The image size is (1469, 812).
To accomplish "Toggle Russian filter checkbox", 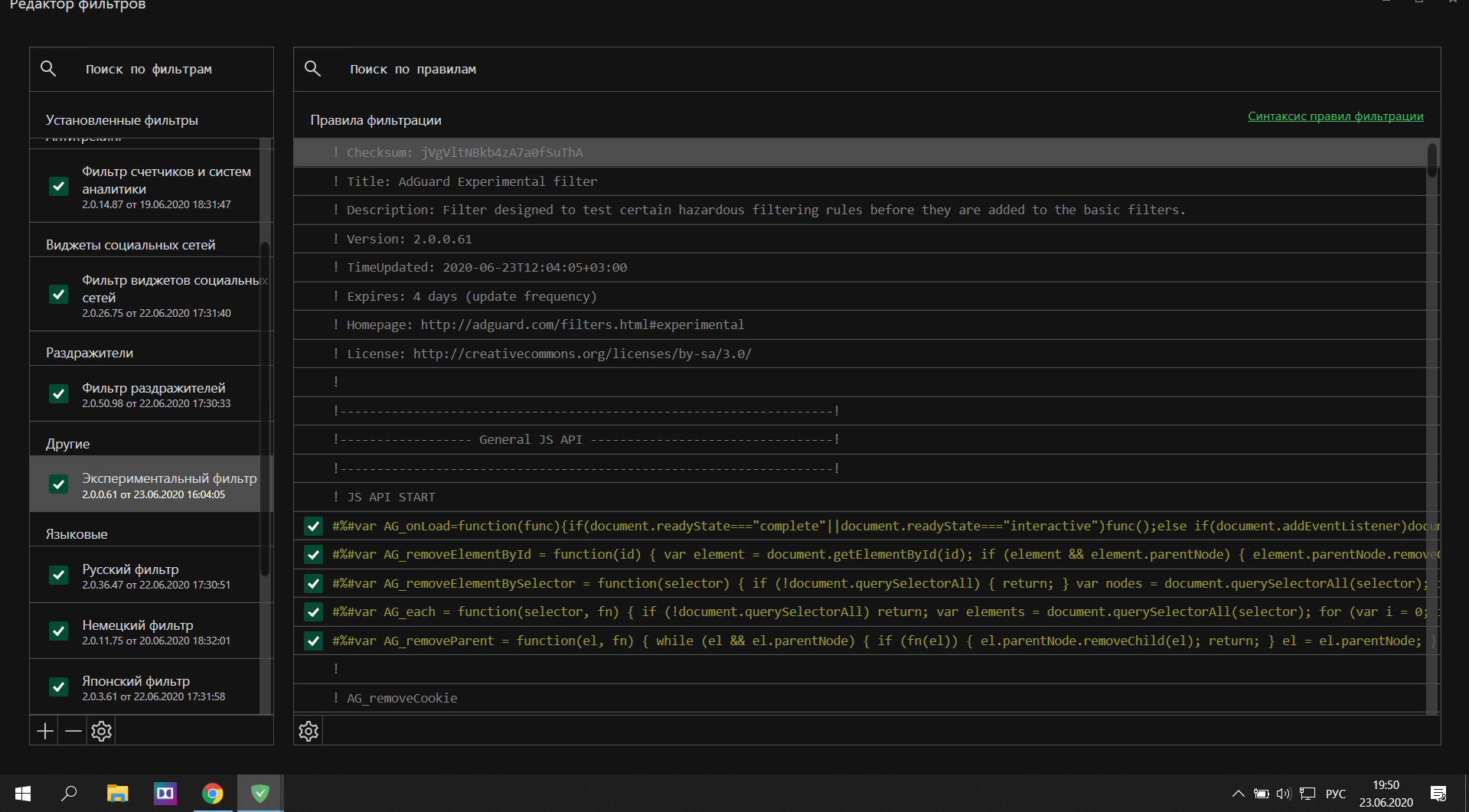I will click(x=58, y=576).
